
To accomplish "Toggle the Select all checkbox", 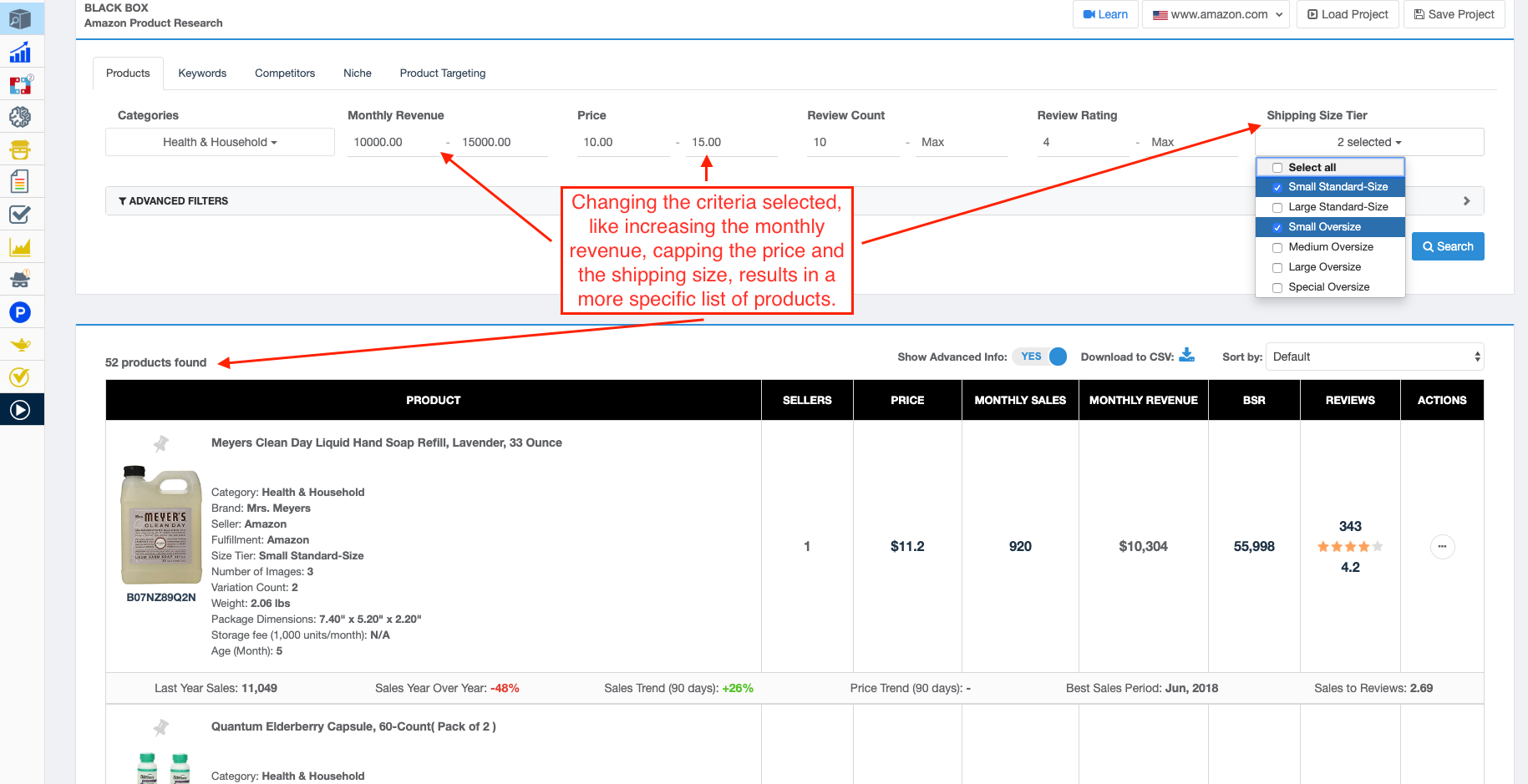I will 1277,168.
